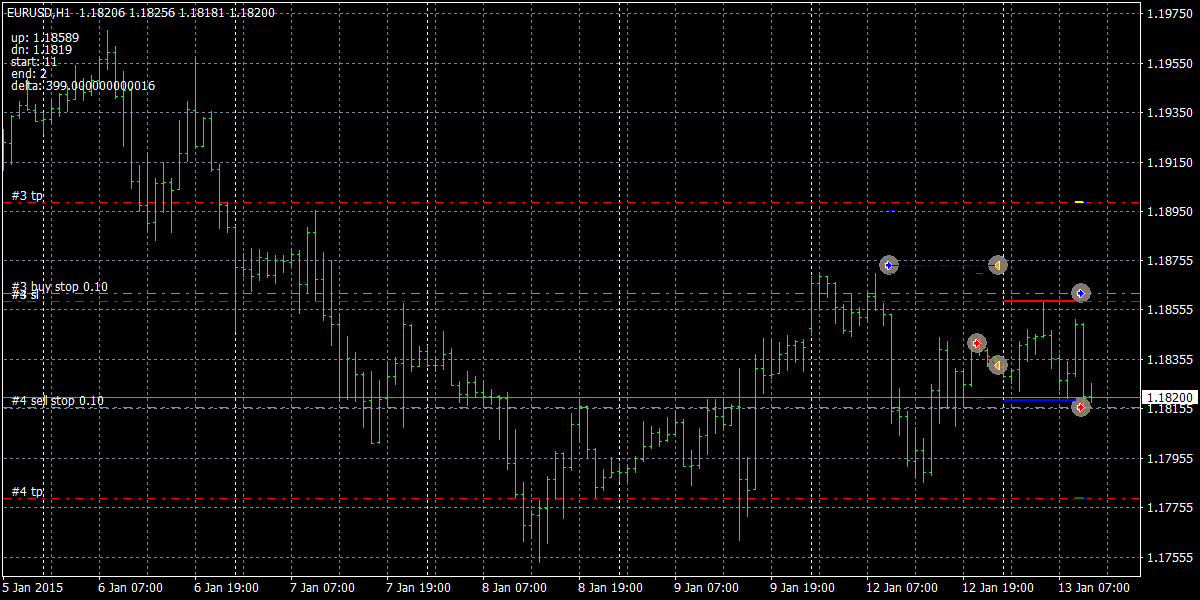Image resolution: width=1200 pixels, height=600 pixels.
Task: Select red sell arrow marker above lower orange arrow
Action: [977, 343]
